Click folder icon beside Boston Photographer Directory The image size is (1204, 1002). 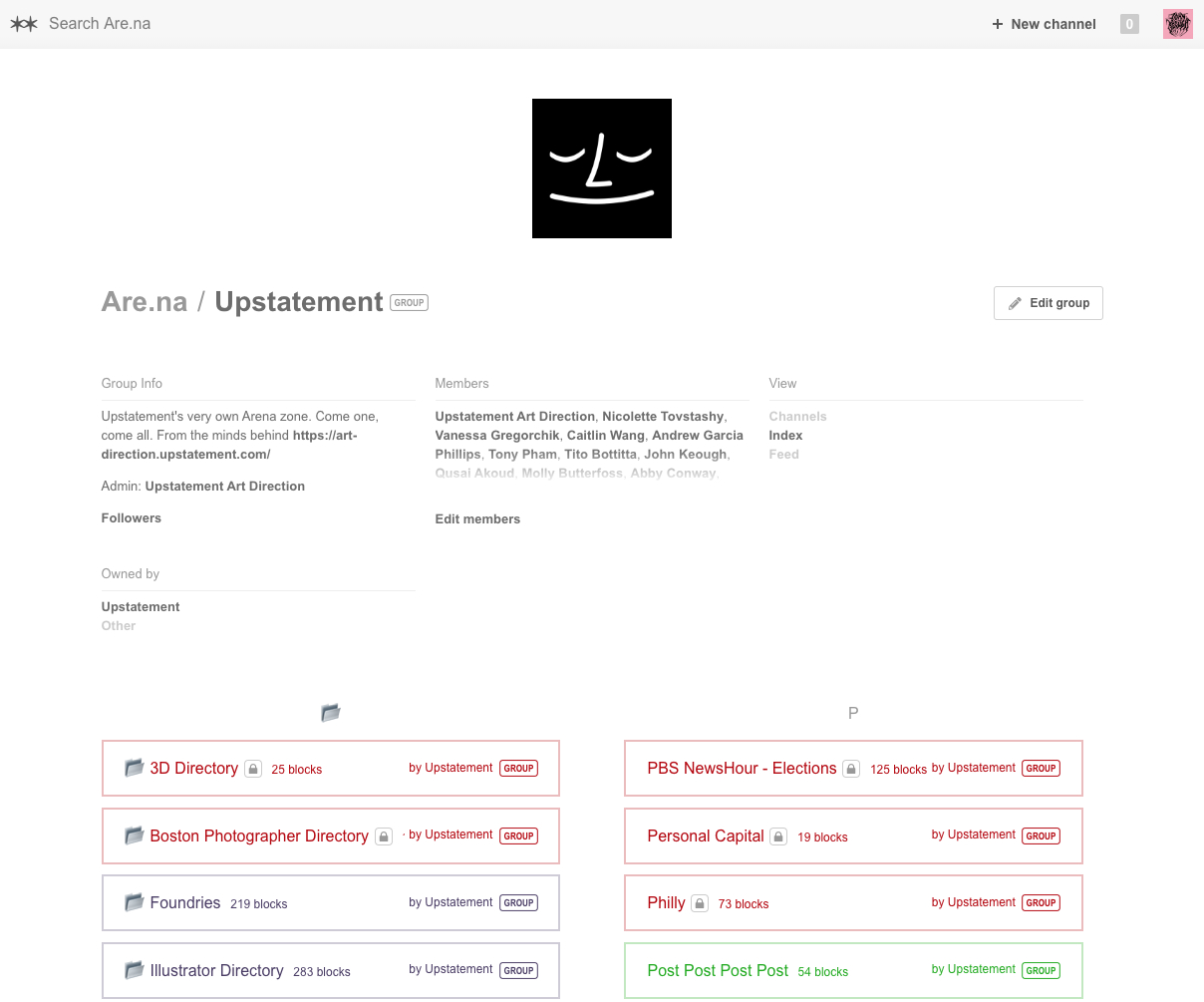pos(134,835)
